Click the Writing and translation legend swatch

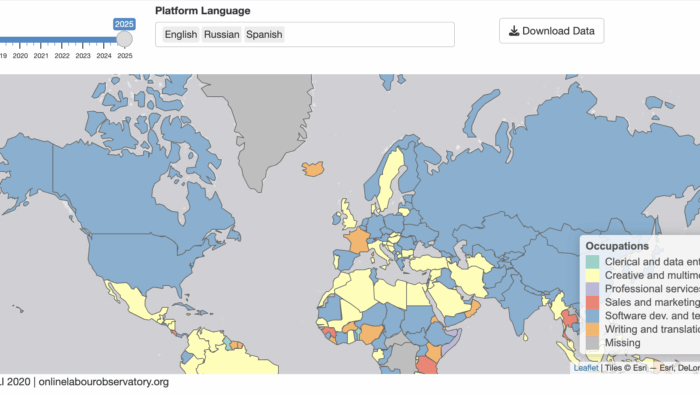point(592,329)
